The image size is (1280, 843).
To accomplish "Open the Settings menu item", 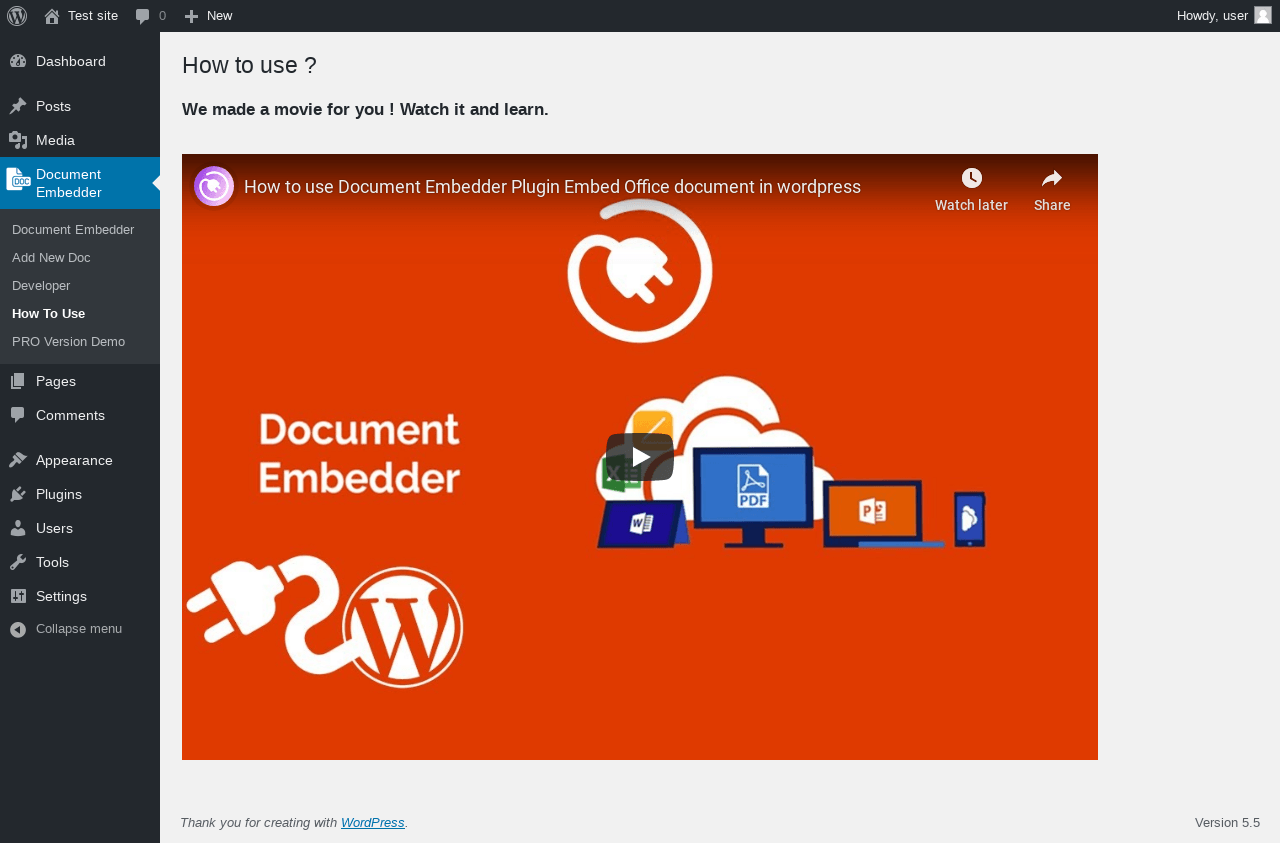I will (x=80, y=596).
